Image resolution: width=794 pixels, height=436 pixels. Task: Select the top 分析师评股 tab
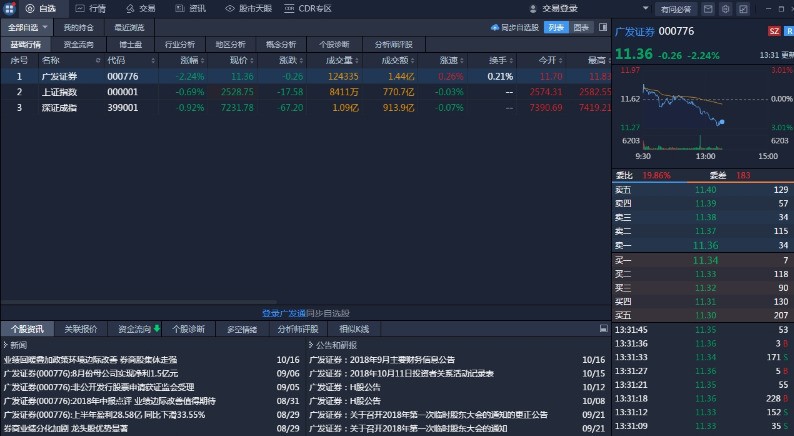click(394, 45)
